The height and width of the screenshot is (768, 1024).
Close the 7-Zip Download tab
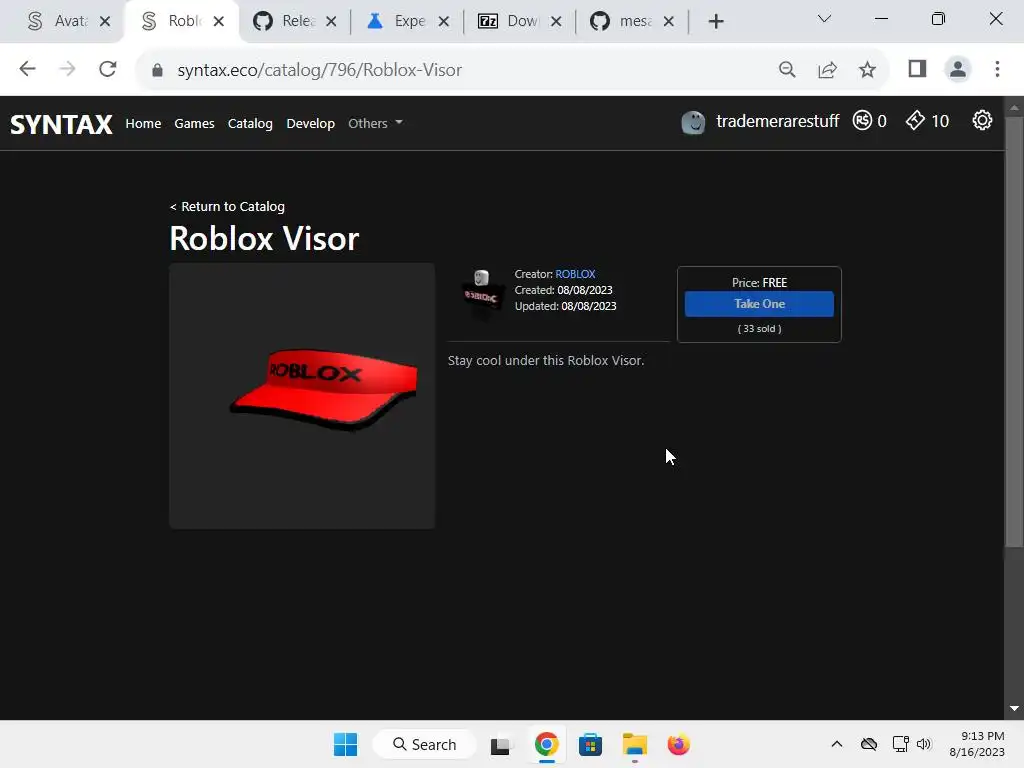[x=556, y=22]
